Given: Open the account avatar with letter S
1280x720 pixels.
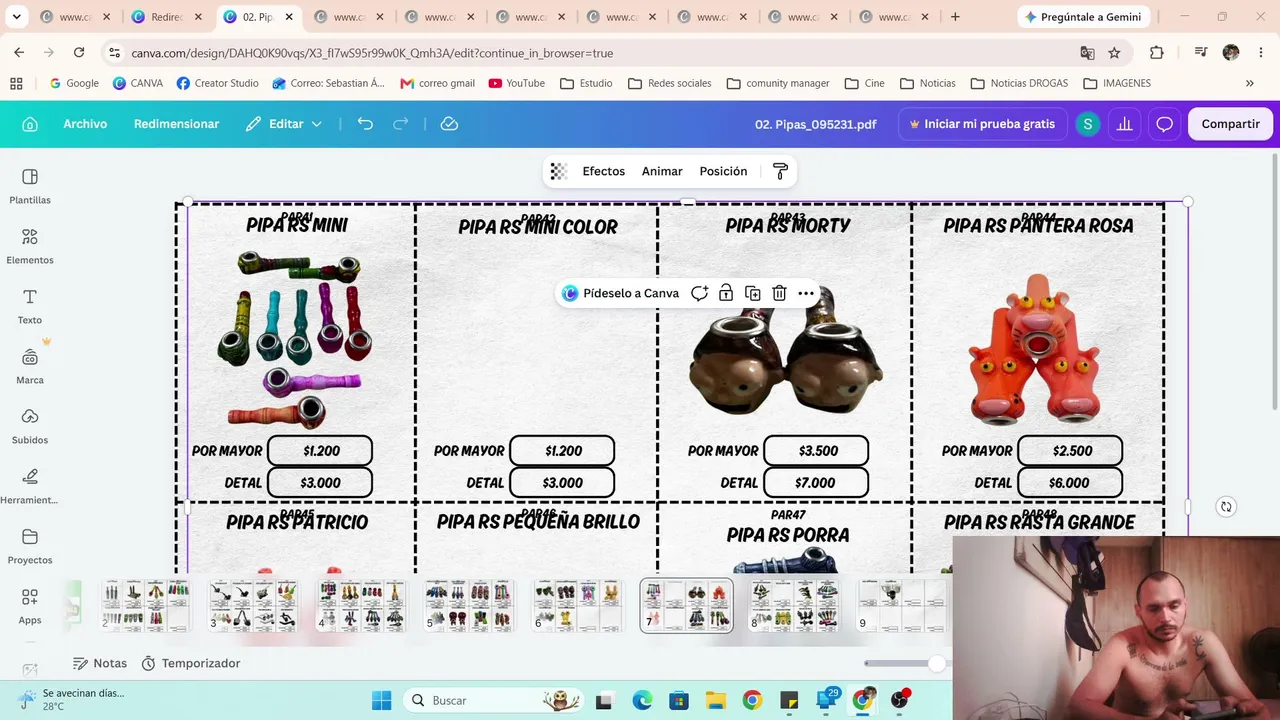Looking at the screenshot, I should (1087, 124).
